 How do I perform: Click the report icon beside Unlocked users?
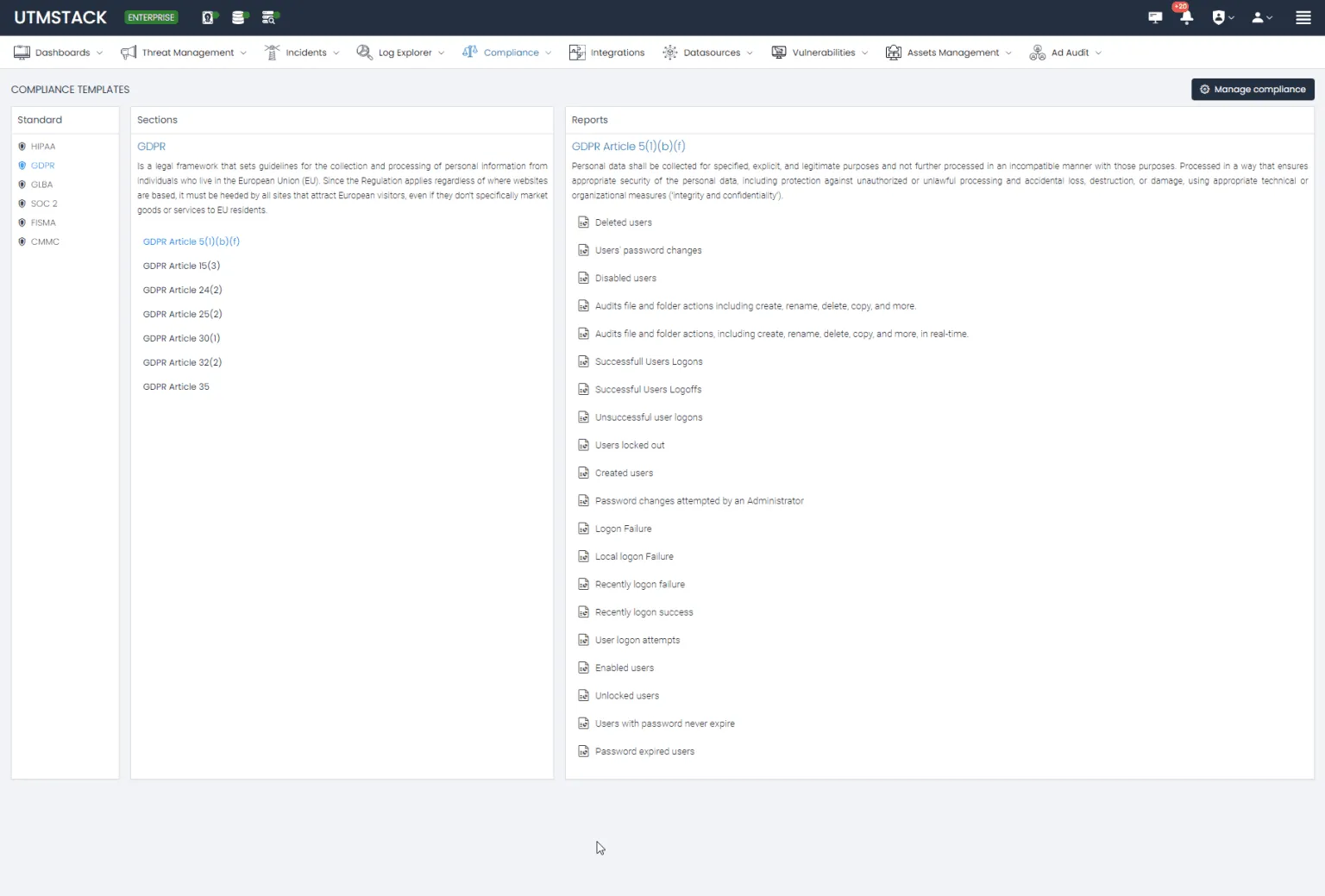(583, 696)
